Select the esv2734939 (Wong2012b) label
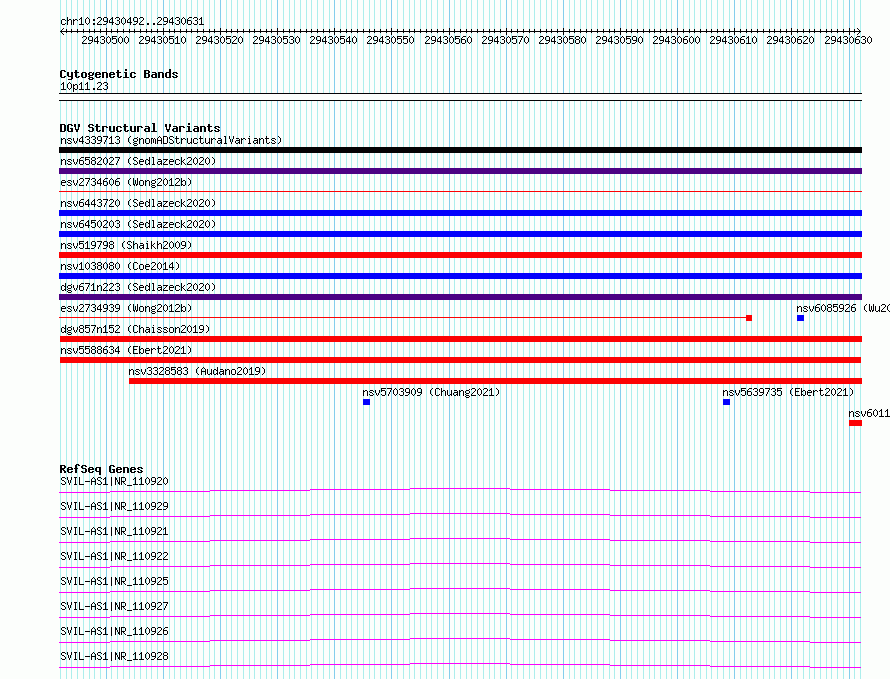The image size is (890, 679). click(126, 308)
